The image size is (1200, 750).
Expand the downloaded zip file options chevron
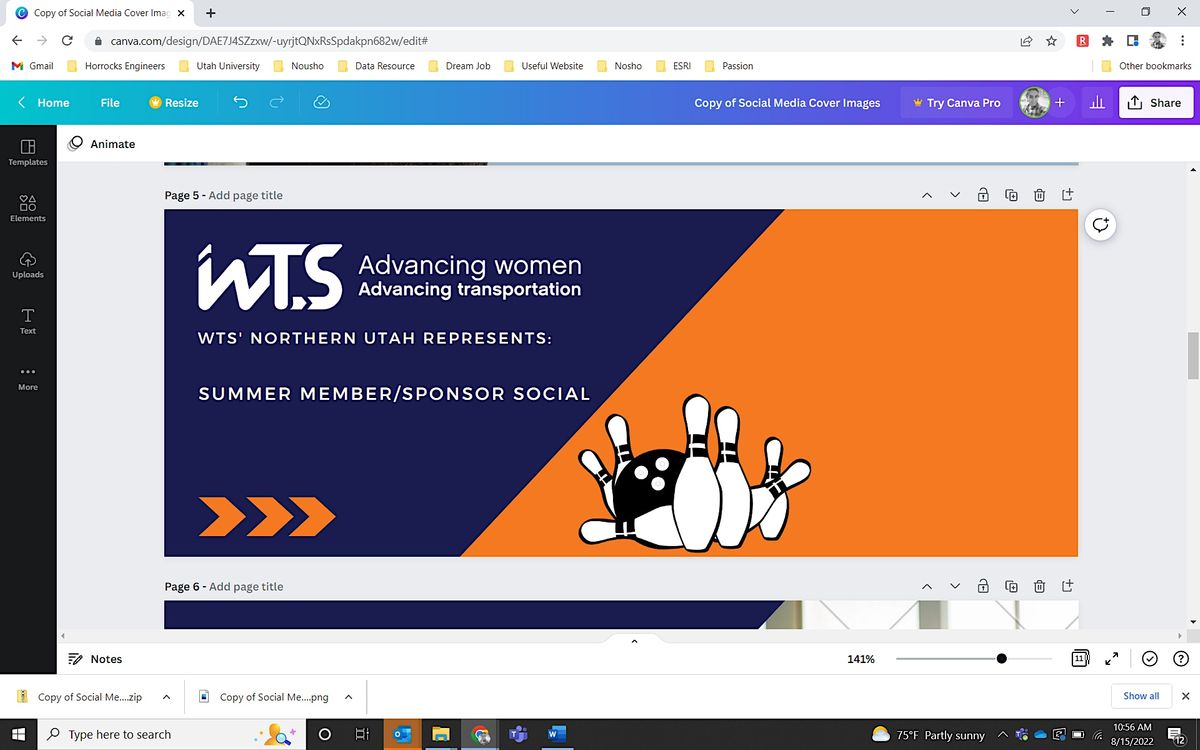point(166,697)
